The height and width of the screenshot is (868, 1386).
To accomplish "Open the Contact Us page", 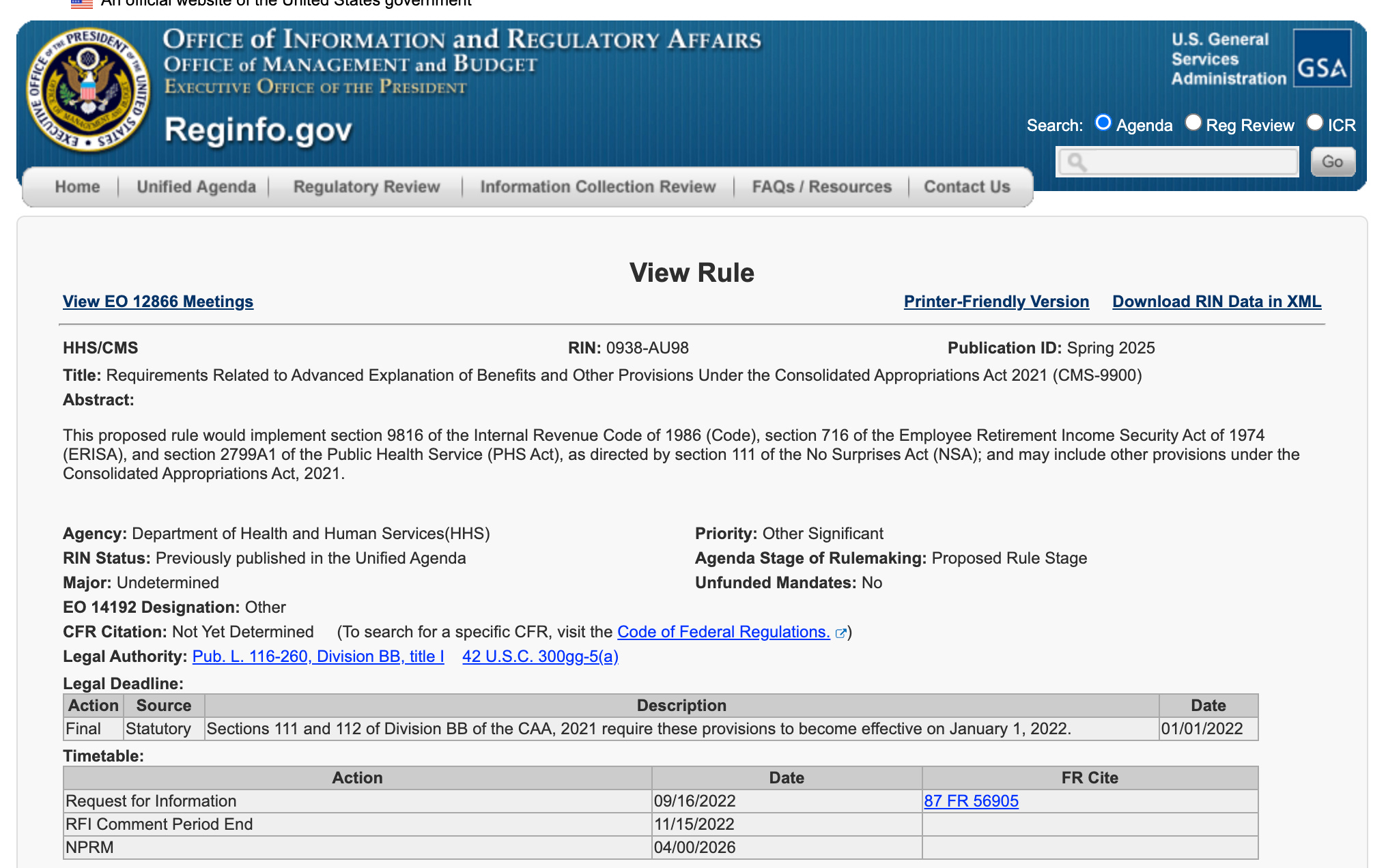I will click(966, 187).
